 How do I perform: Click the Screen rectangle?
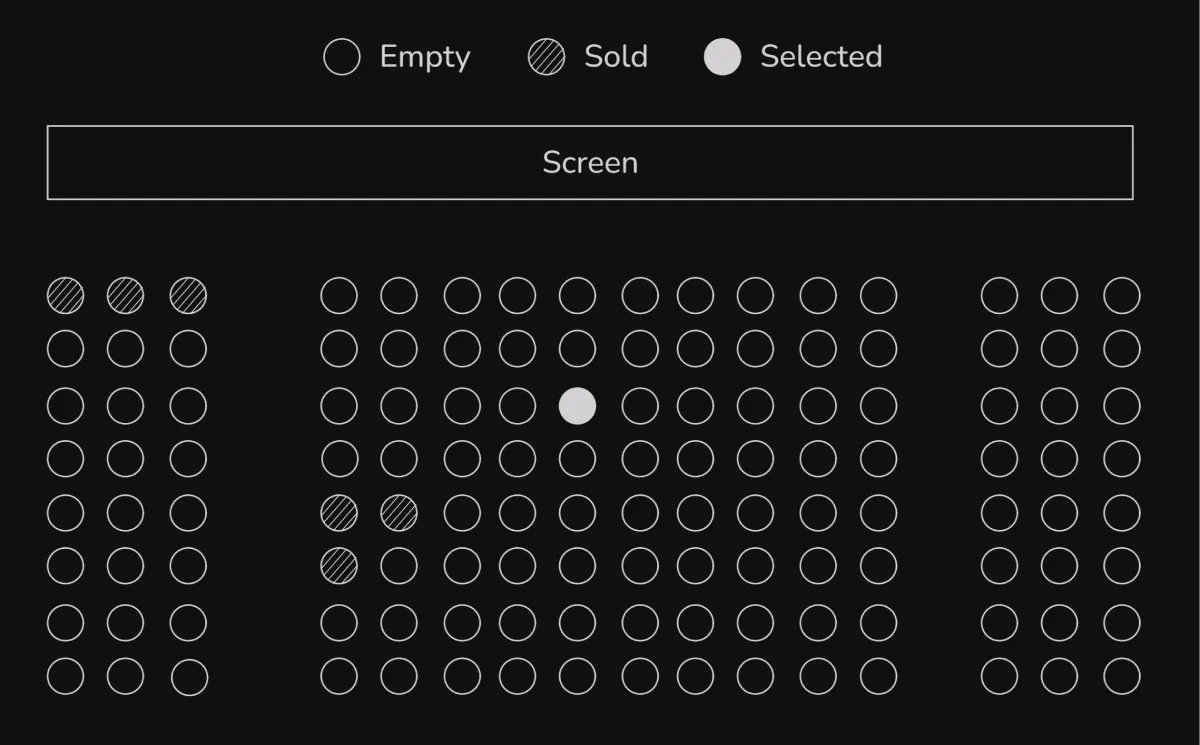(x=590, y=162)
